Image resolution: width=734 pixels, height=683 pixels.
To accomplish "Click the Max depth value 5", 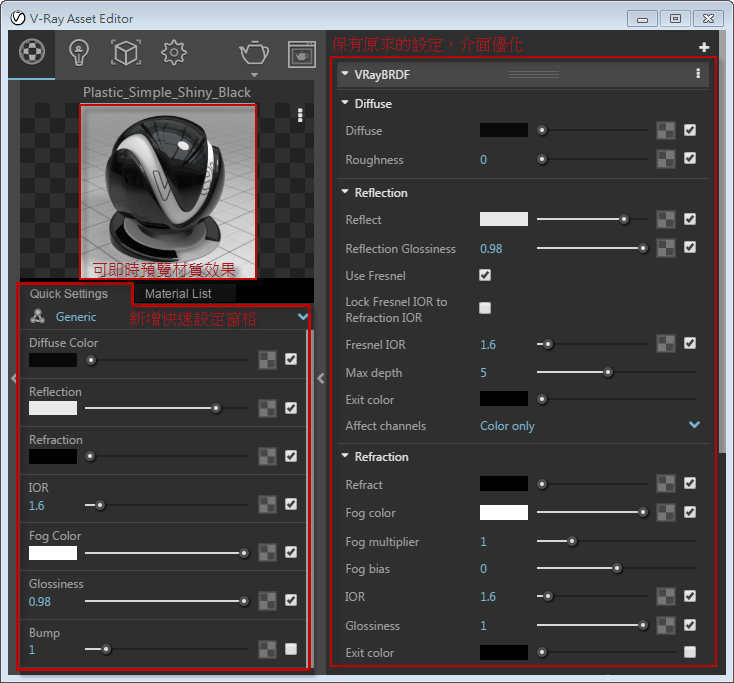I will click(x=484, y=373).
